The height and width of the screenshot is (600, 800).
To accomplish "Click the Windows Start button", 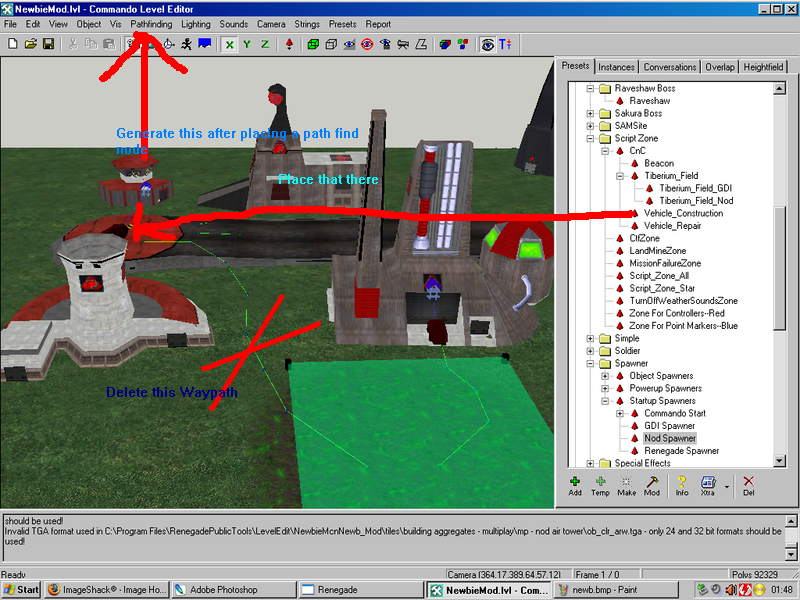I will click(21, 590).
